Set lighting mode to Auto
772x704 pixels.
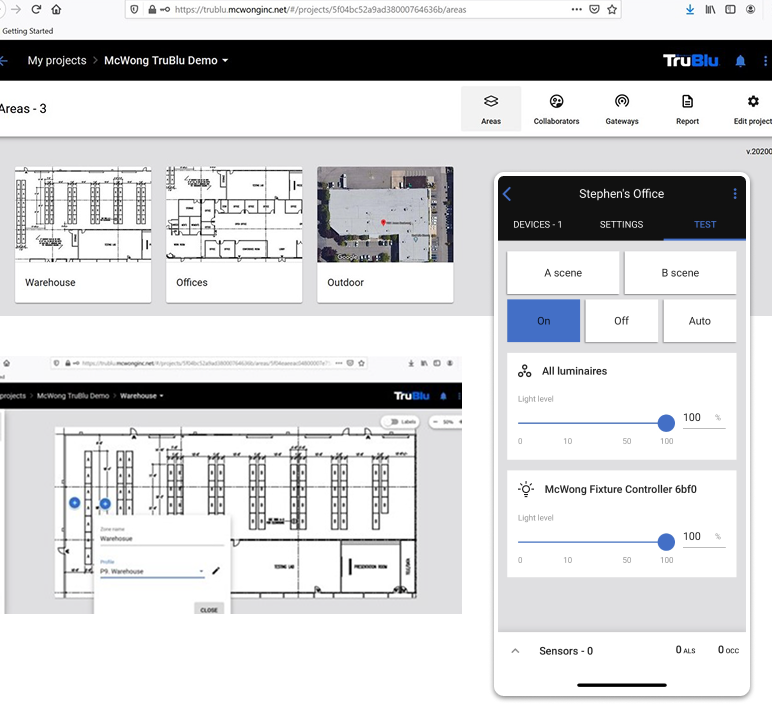[699, 321]
